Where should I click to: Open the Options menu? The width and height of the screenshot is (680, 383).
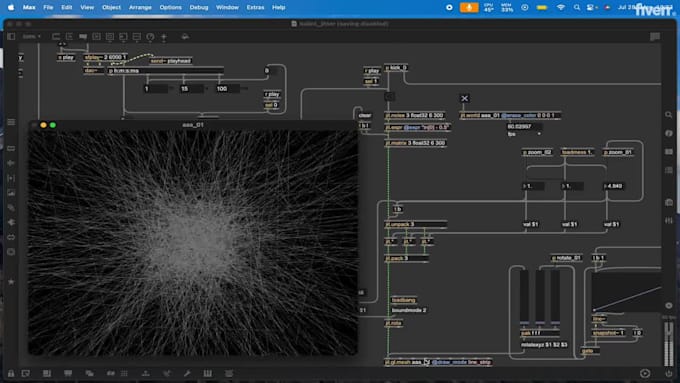[x=170, y=7]
